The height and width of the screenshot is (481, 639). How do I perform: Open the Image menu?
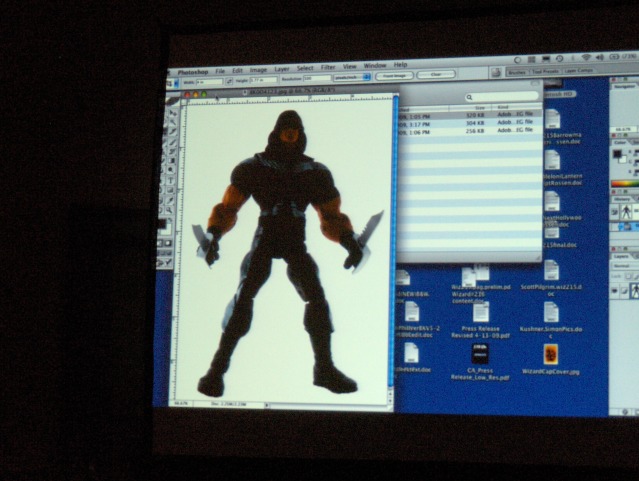258,70
